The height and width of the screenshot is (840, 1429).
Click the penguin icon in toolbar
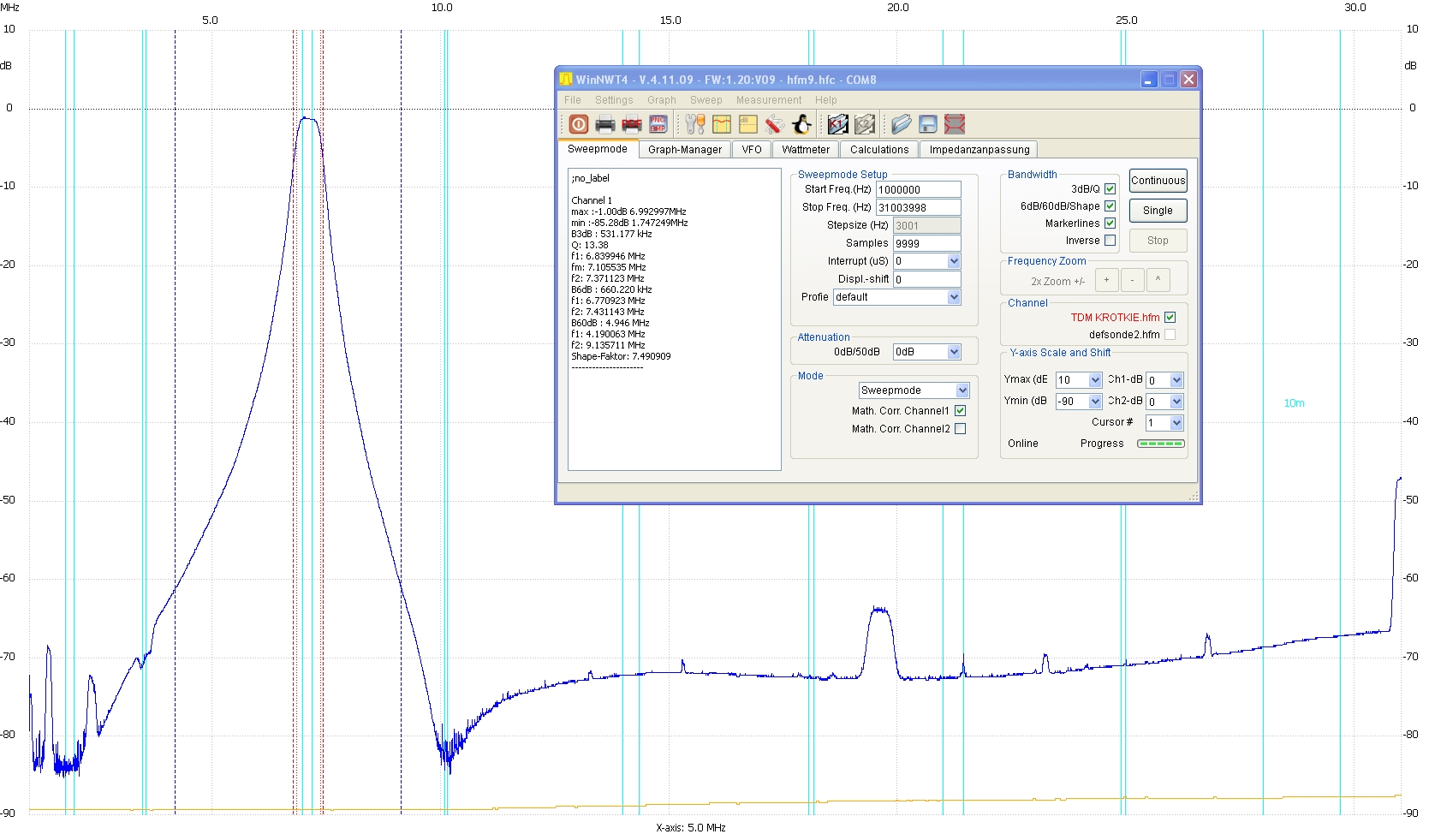tap(801, 125)
